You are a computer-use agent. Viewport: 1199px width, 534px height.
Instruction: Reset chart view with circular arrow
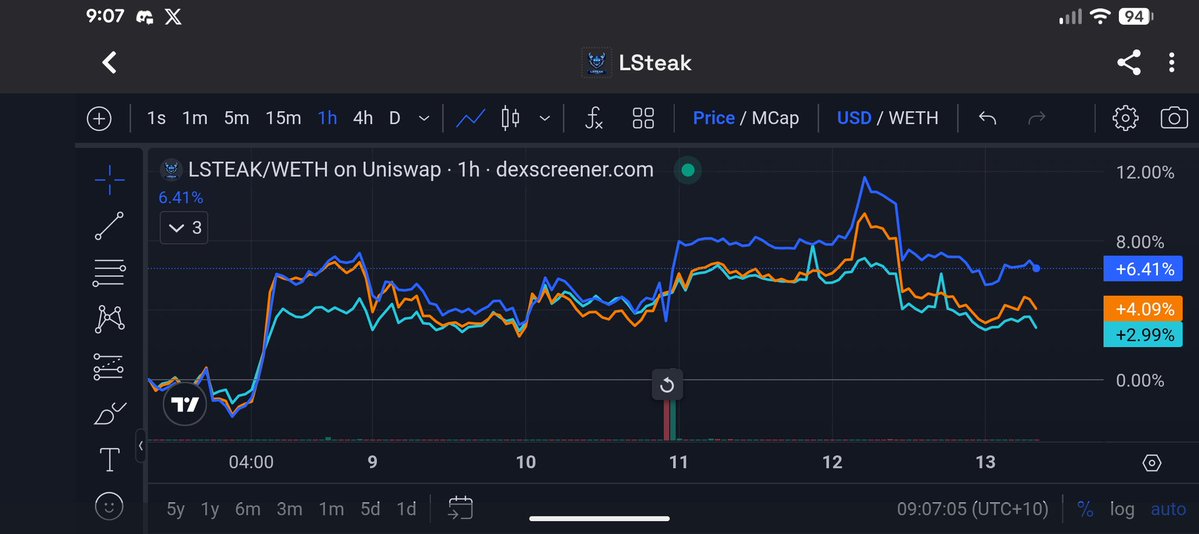click(667, 385)
